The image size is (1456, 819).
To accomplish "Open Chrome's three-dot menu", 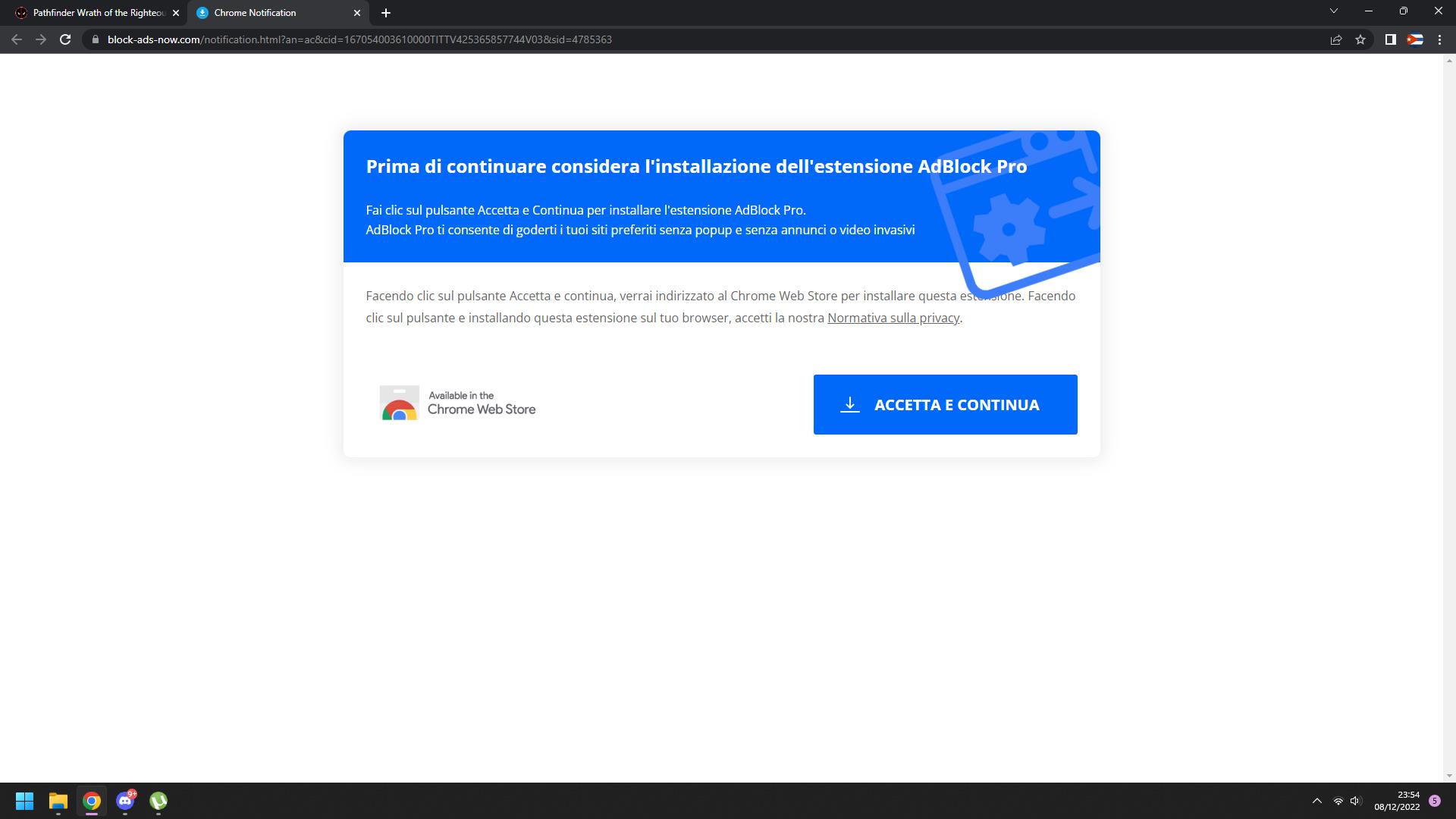I will 1439,39.
